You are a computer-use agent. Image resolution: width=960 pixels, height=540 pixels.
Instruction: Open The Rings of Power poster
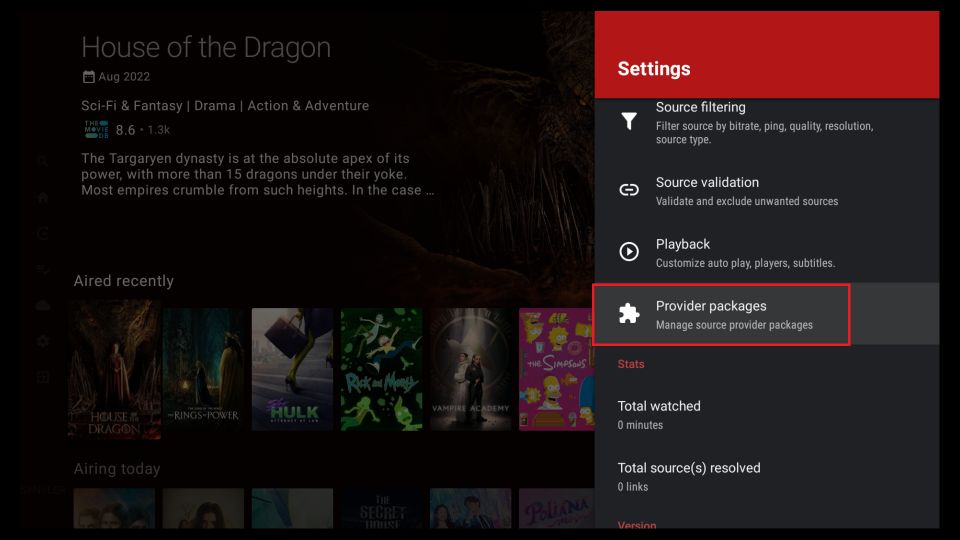tap(203, 369)
